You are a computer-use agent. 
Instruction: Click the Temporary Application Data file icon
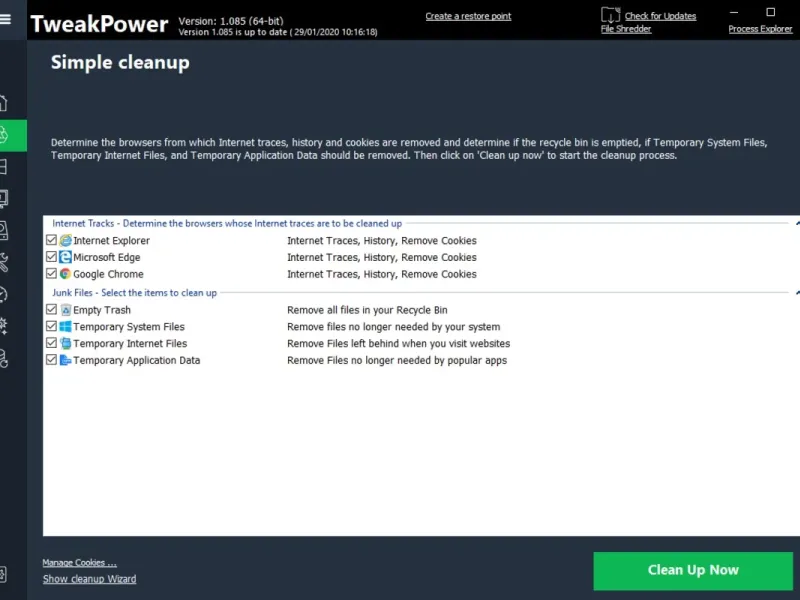tap(65, 360)
